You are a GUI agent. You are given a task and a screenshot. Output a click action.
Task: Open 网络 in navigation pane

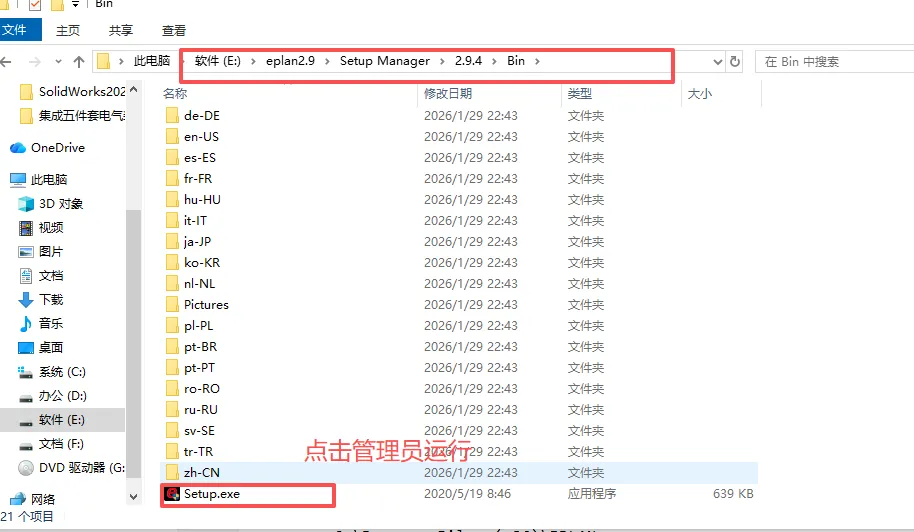[x=33, y=499]
